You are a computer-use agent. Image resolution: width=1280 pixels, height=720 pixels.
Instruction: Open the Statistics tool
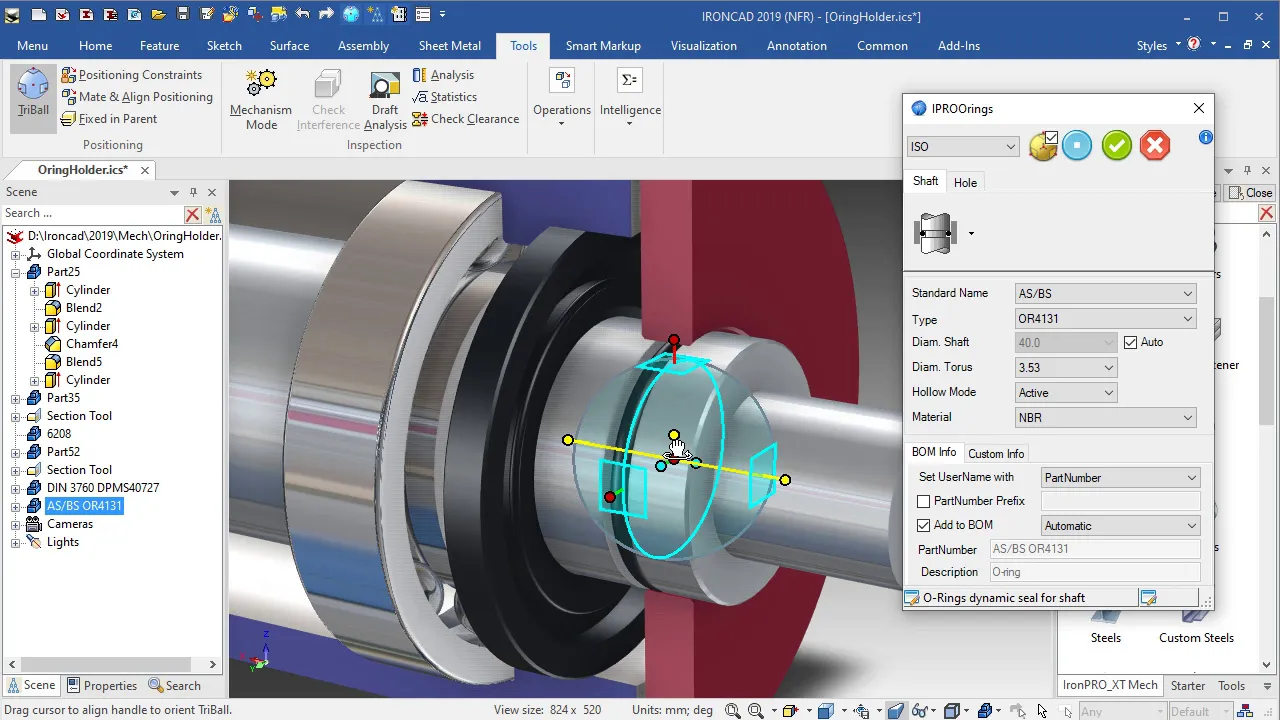(445, 97)
